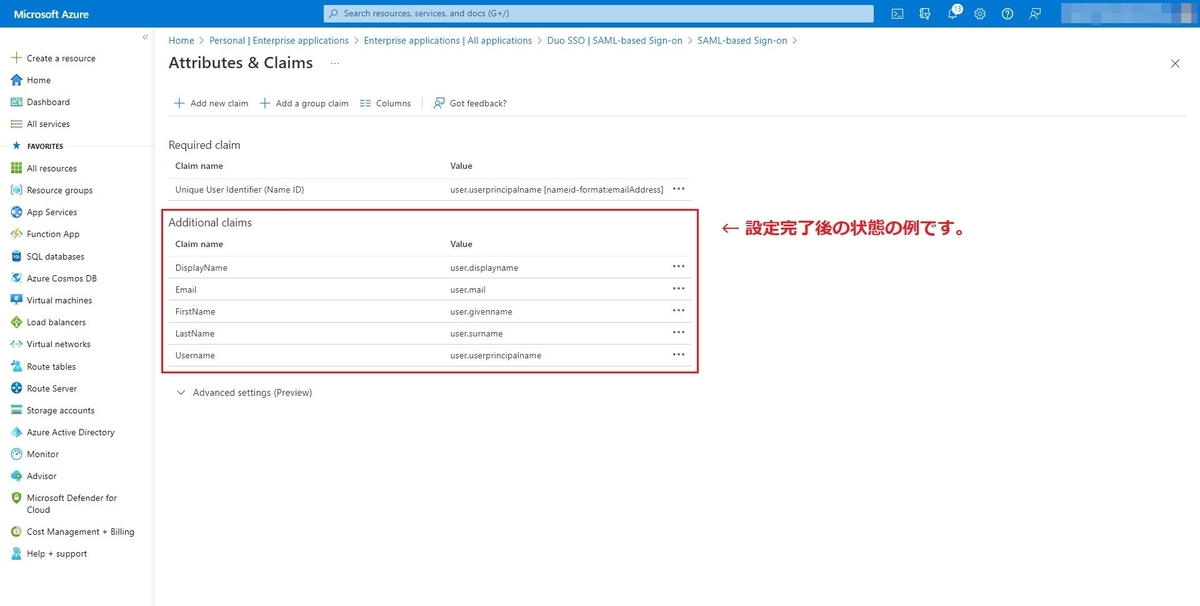Click the Route Server icon
The height and width of the screenshot is (606, 1200).
[x=16, y=388]
